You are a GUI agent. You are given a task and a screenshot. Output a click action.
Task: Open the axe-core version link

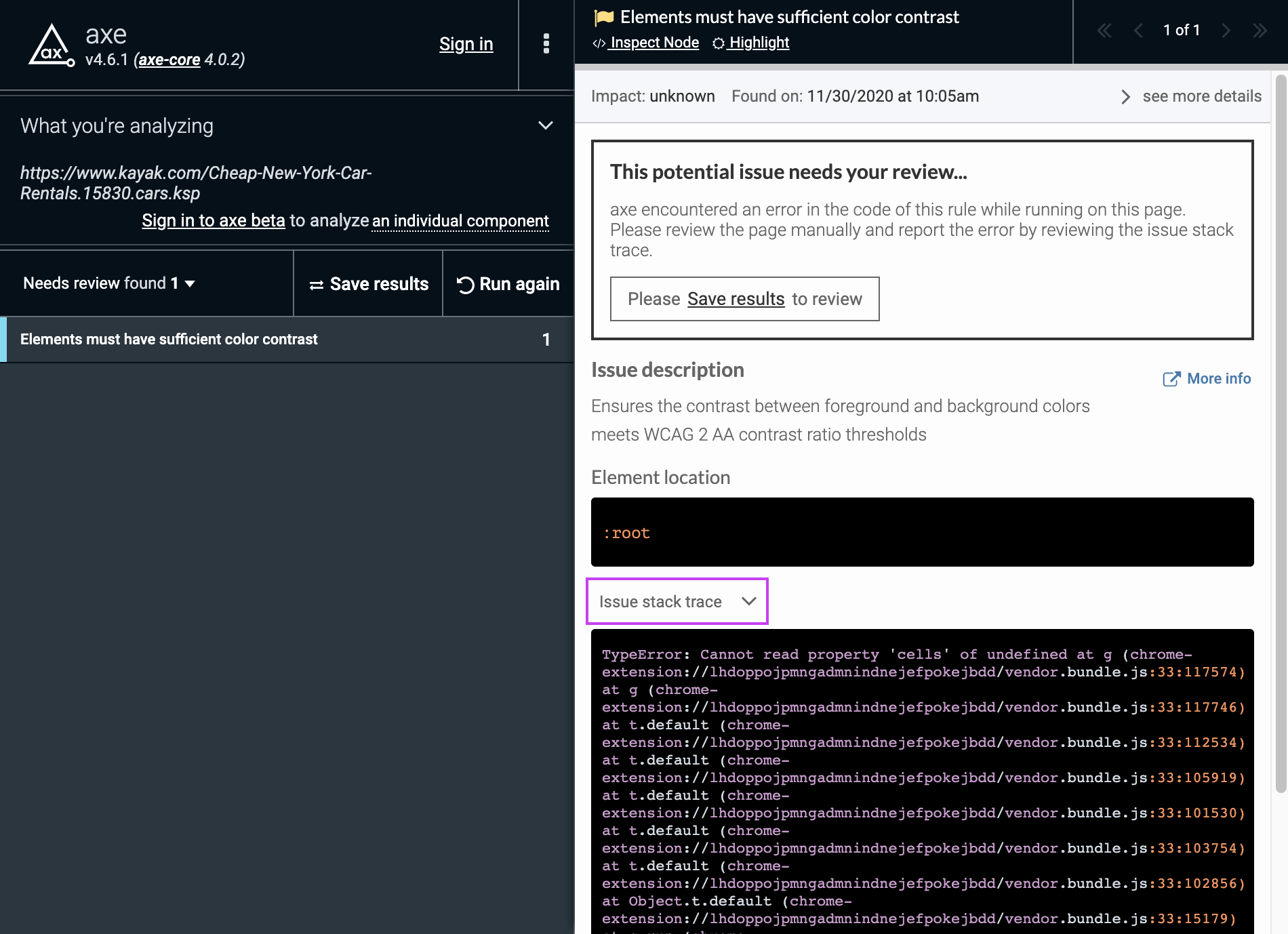[x=169, y=60]
